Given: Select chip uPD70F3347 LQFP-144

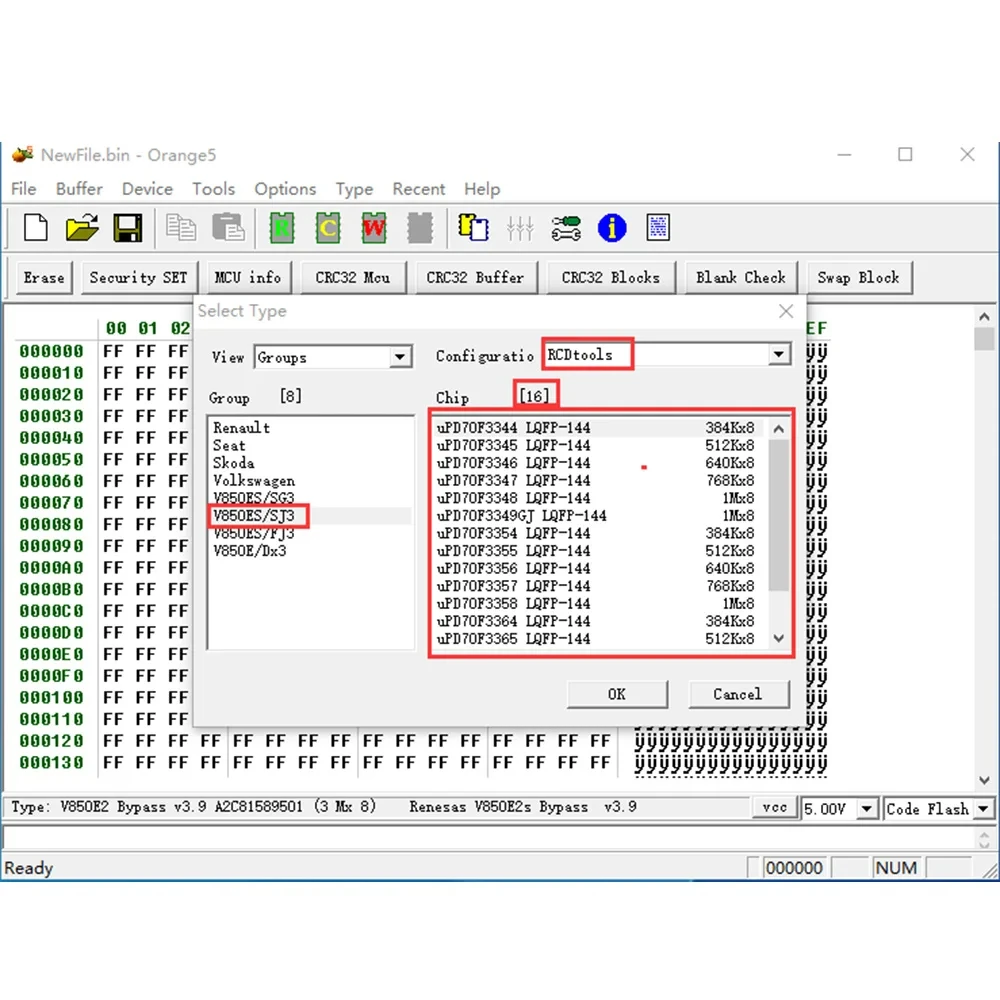Looking at the screenshot, I should [x=596, y=480].
